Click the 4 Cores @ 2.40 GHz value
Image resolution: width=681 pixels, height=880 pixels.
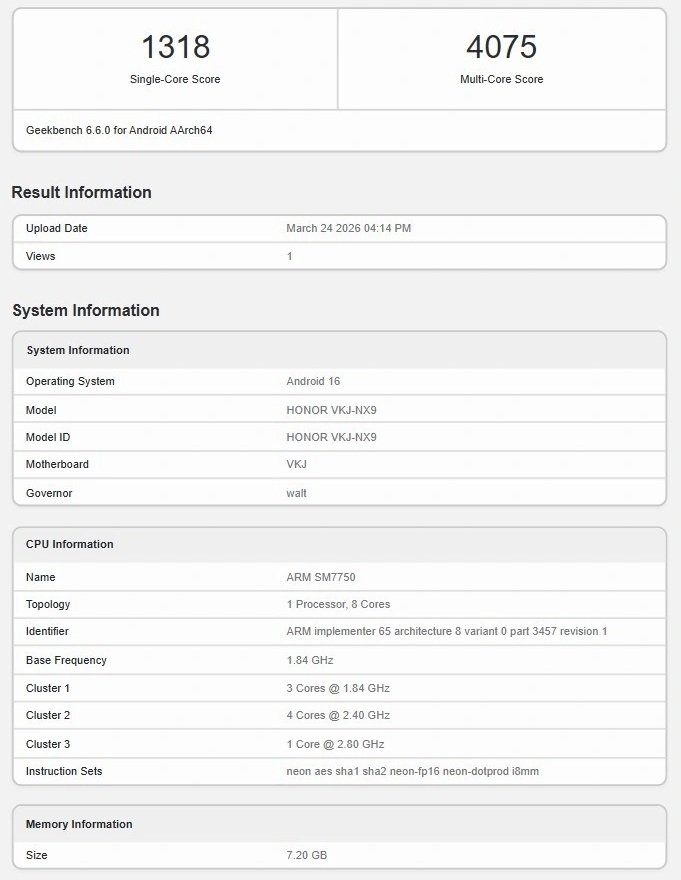coord(338,716)
